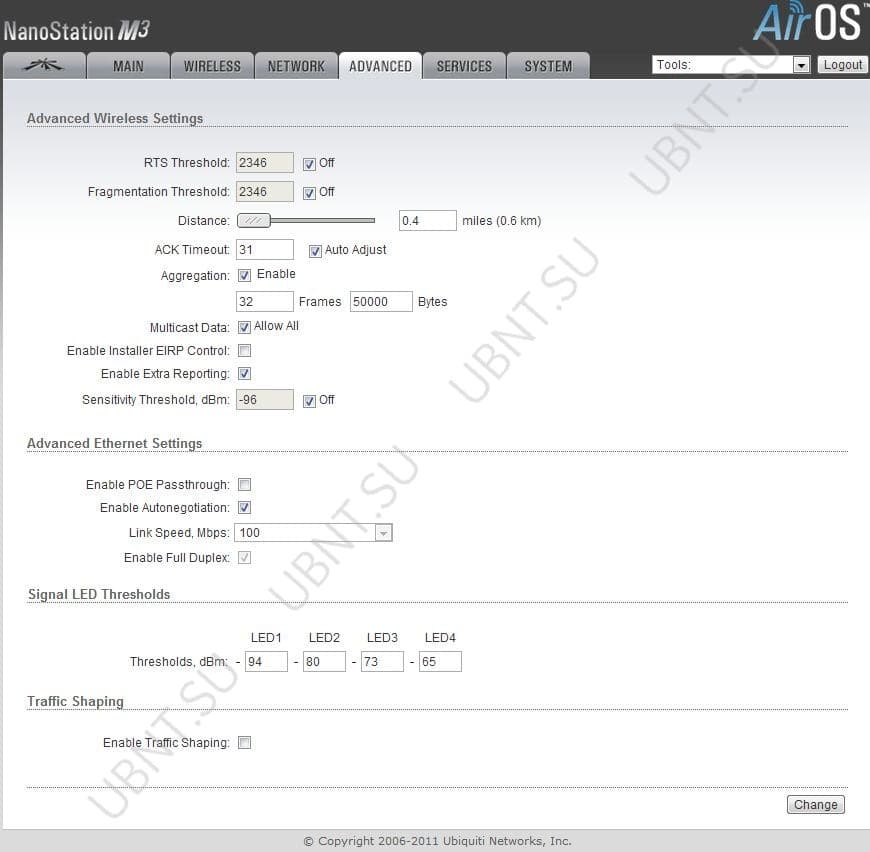
Task: Select the ADVANCED tab
Action: [x=380, y=66]
